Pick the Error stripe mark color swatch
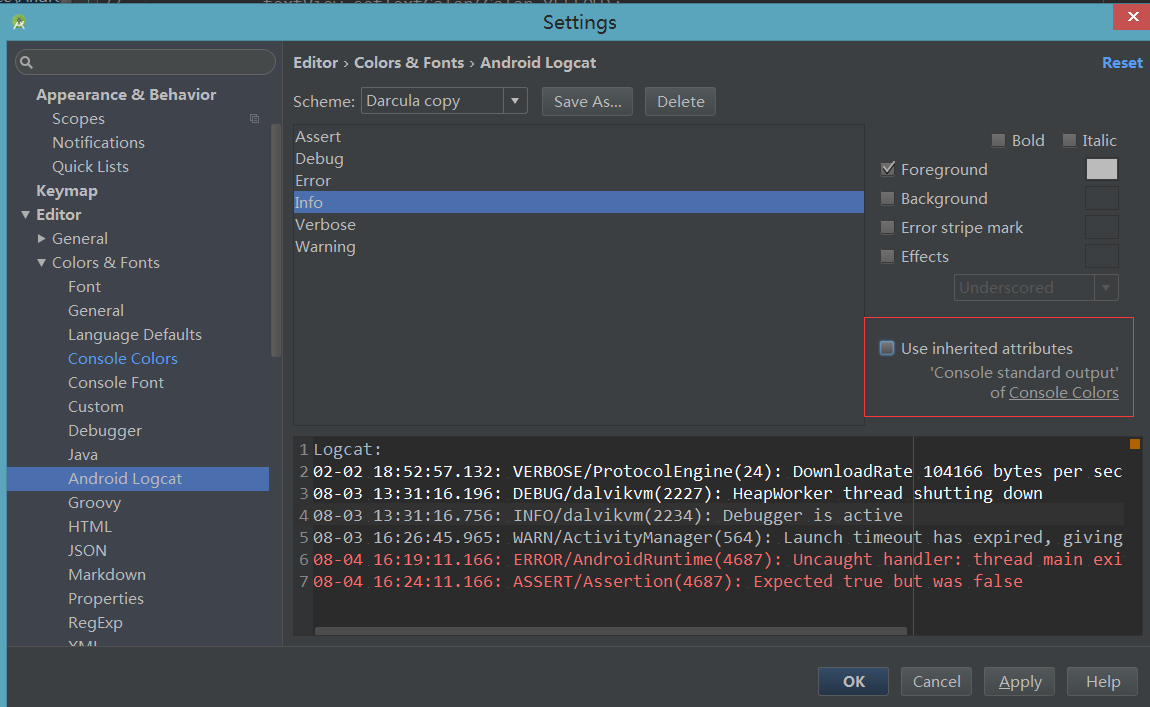The width and height of the screenshot is (1150, 707). [x=1101, y=227]
